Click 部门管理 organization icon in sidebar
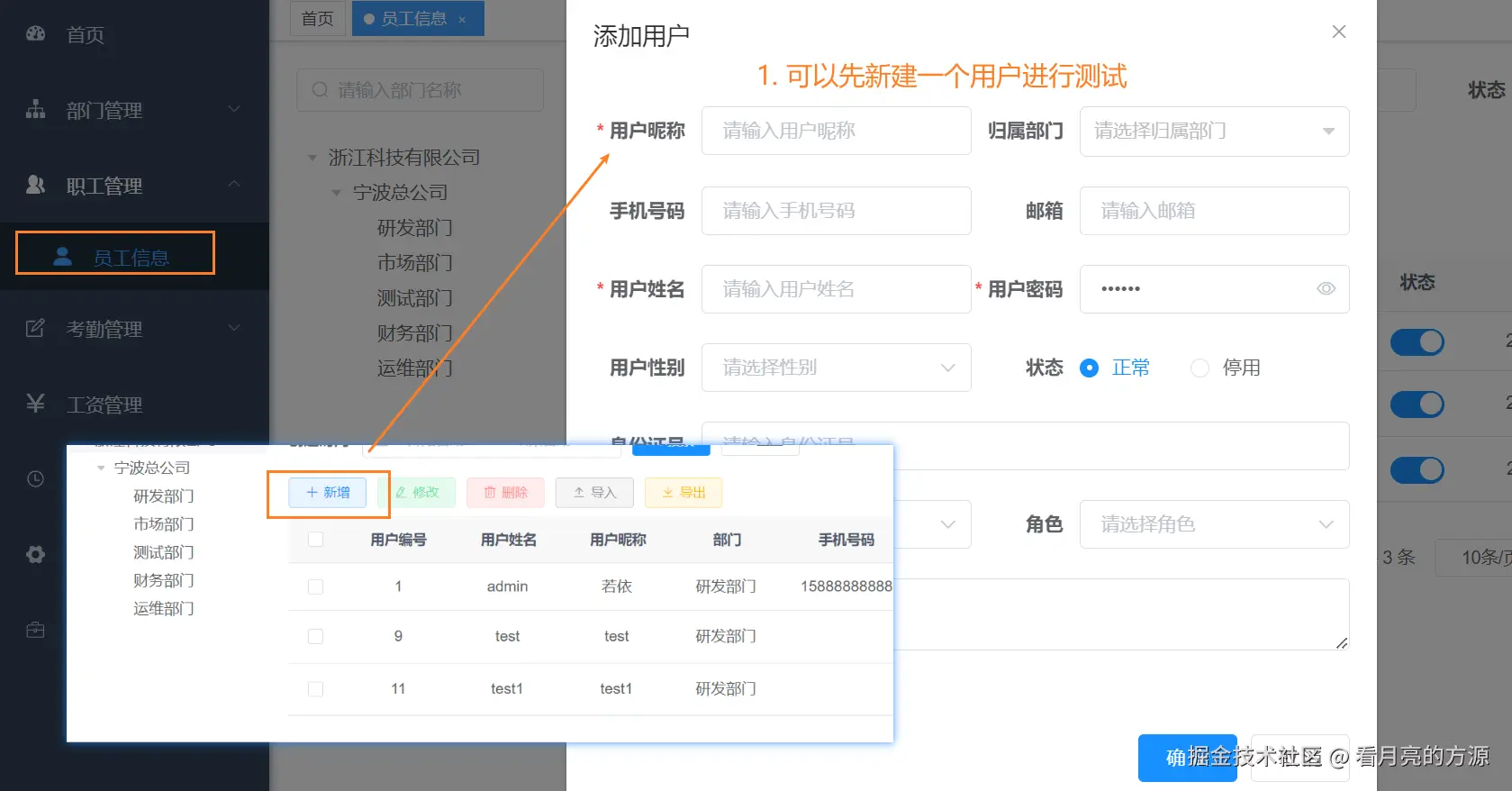 [x=35, y=109]
